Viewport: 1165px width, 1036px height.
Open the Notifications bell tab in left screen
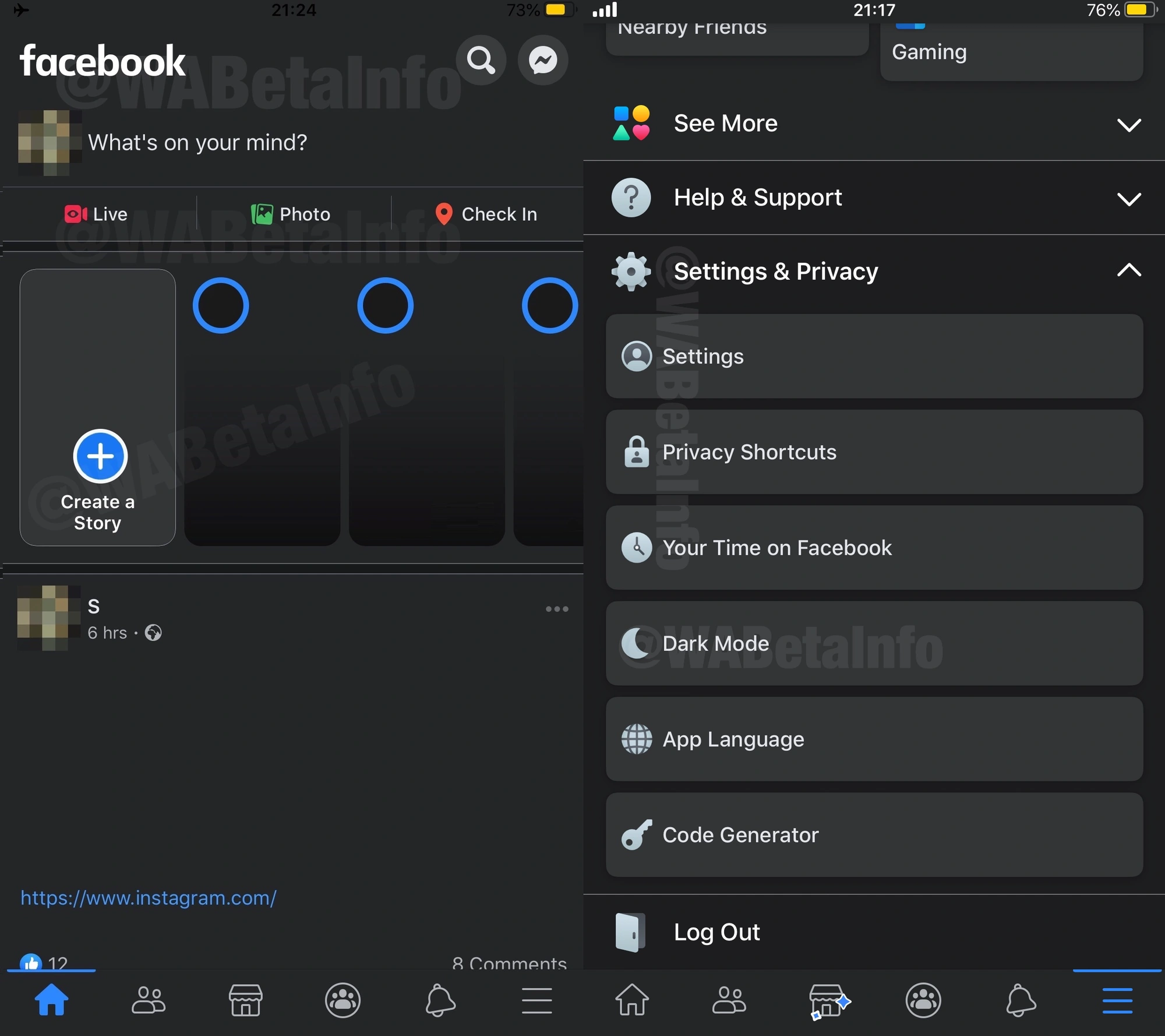440,1000
